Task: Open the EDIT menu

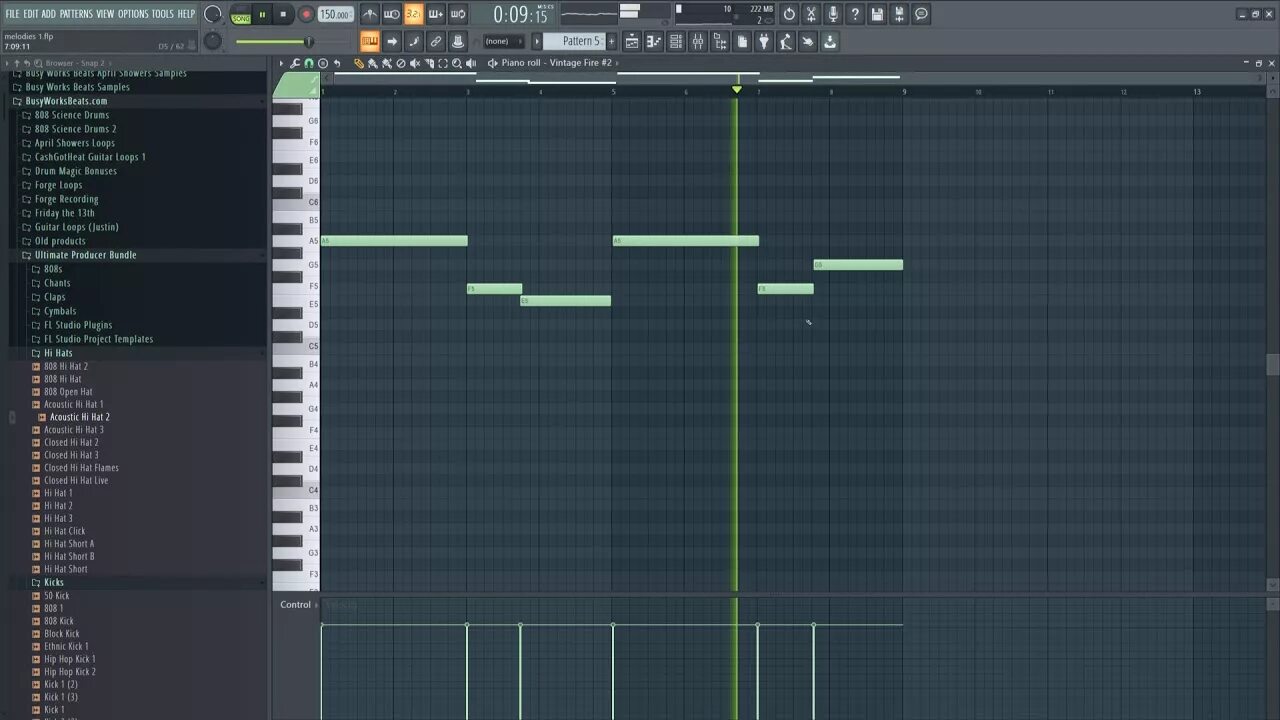Action: [x=31, y=13]
